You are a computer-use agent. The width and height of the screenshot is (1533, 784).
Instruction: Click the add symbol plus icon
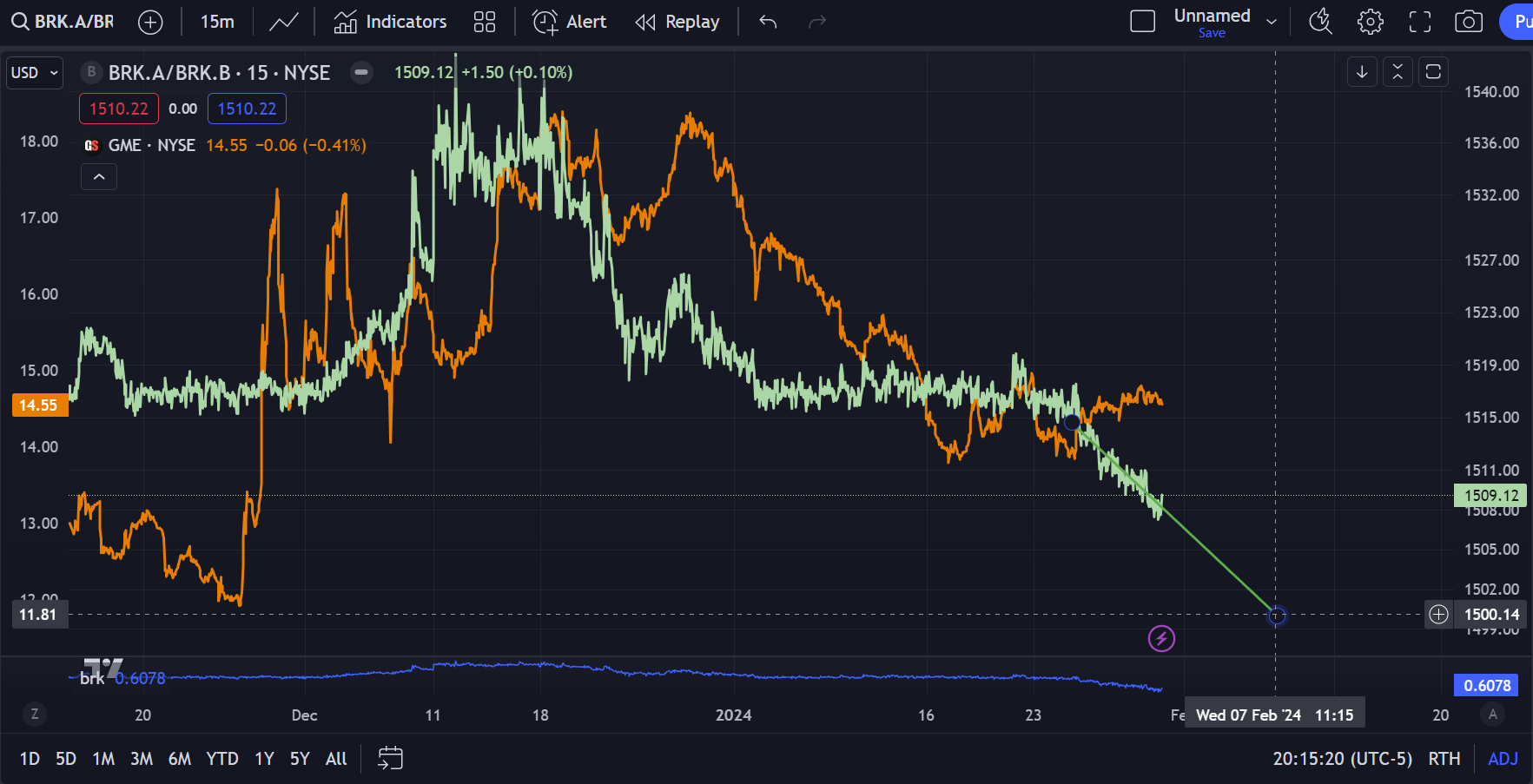pos(150,22)
